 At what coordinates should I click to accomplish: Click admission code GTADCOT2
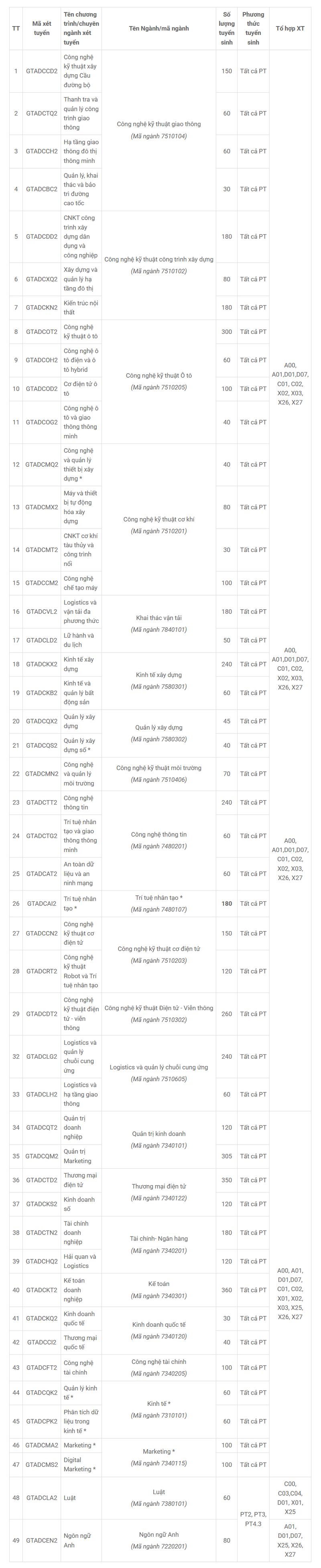click(41, 332)
